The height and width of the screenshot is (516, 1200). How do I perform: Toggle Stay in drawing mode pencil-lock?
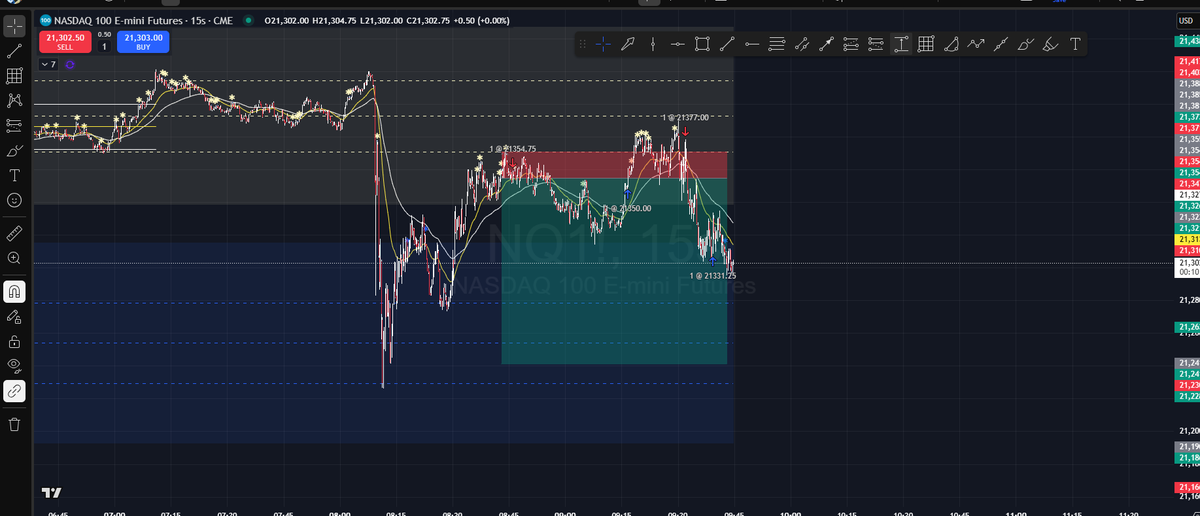pos(14,316)
